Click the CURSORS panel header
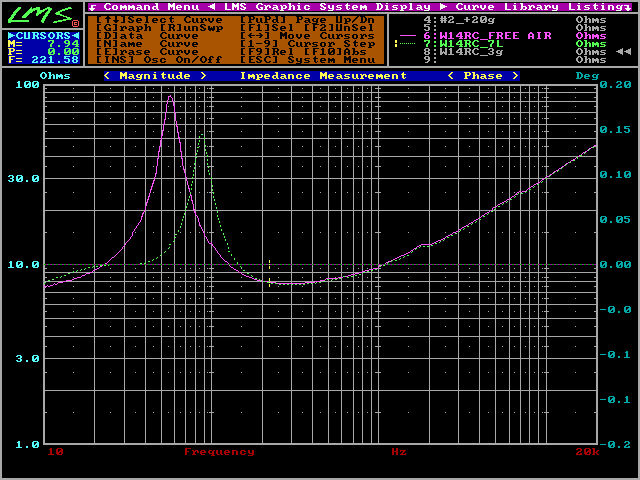640x480 pixels. [x=43, y=36]
